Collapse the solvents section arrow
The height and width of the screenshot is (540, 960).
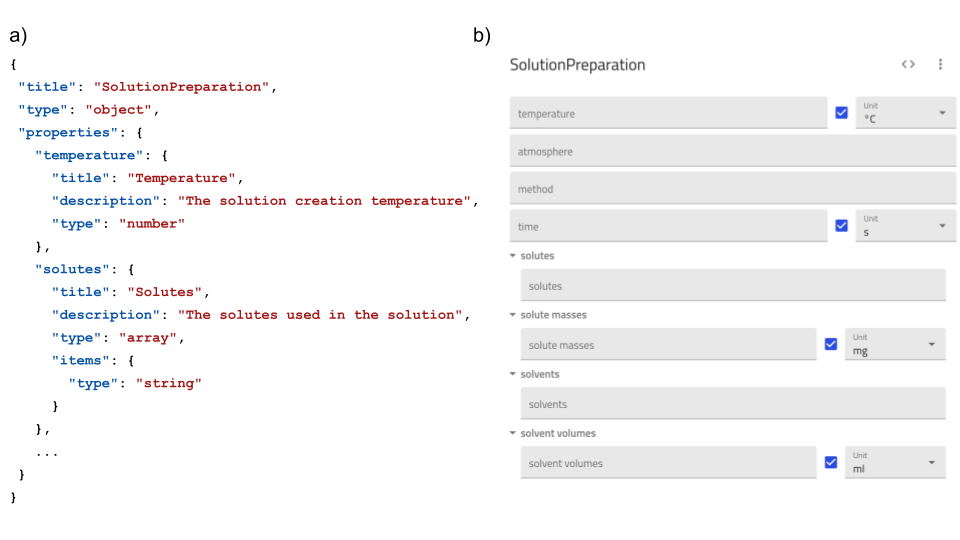pos(513,374)
